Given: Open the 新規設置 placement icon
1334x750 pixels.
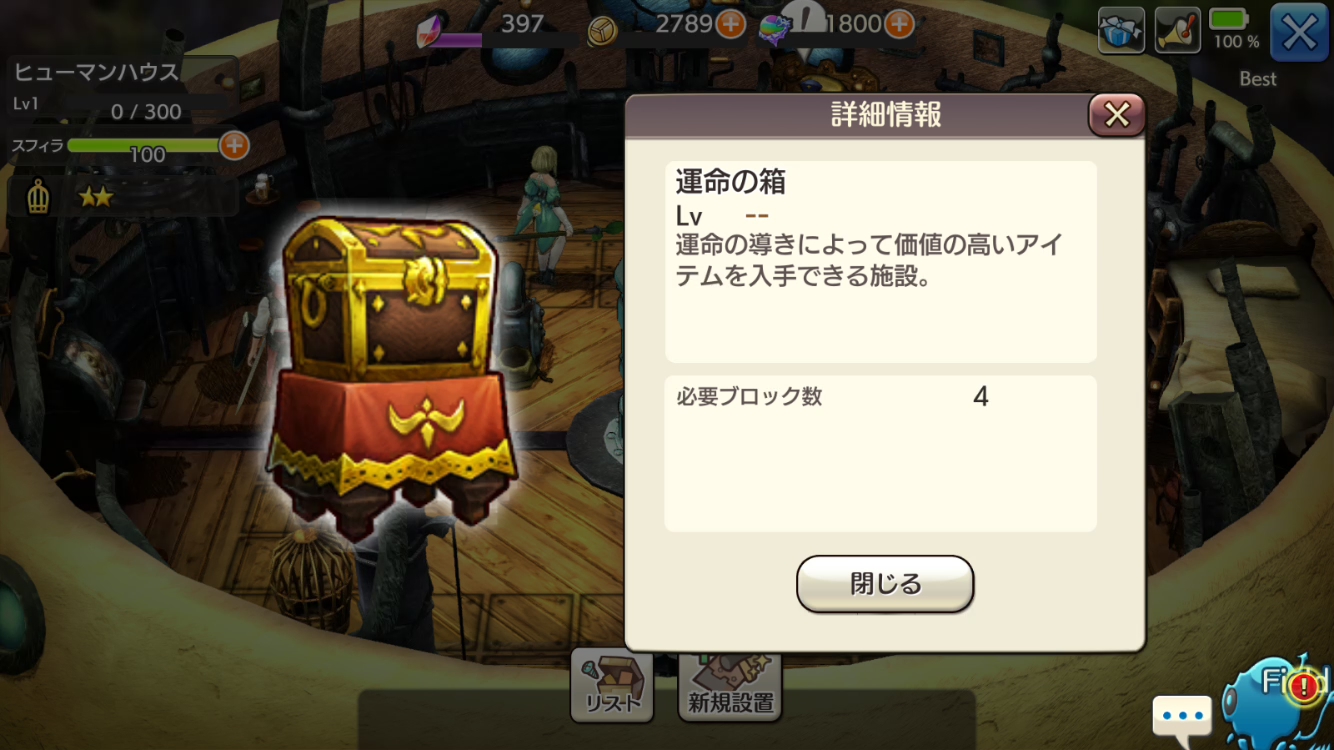Looking at the screenshot, I should [x=731, y=686].
